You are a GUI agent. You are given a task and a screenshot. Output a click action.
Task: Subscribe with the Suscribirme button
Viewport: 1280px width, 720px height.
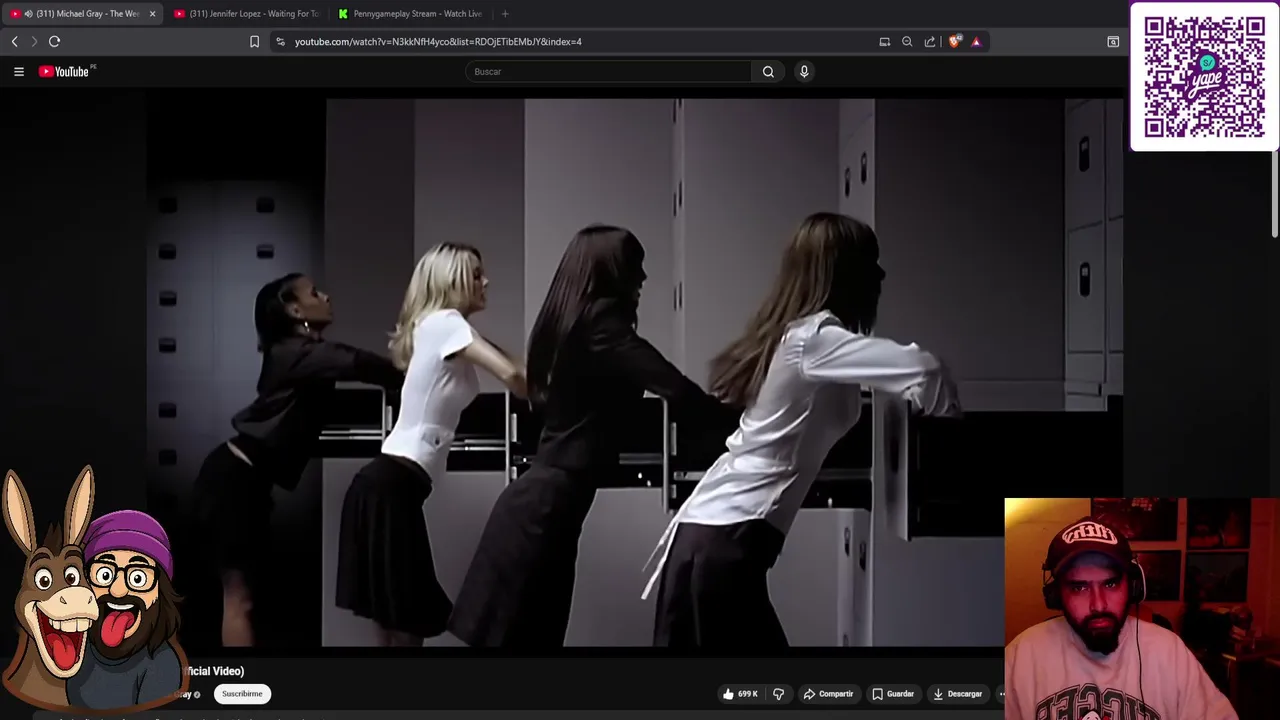coord(242,694)
